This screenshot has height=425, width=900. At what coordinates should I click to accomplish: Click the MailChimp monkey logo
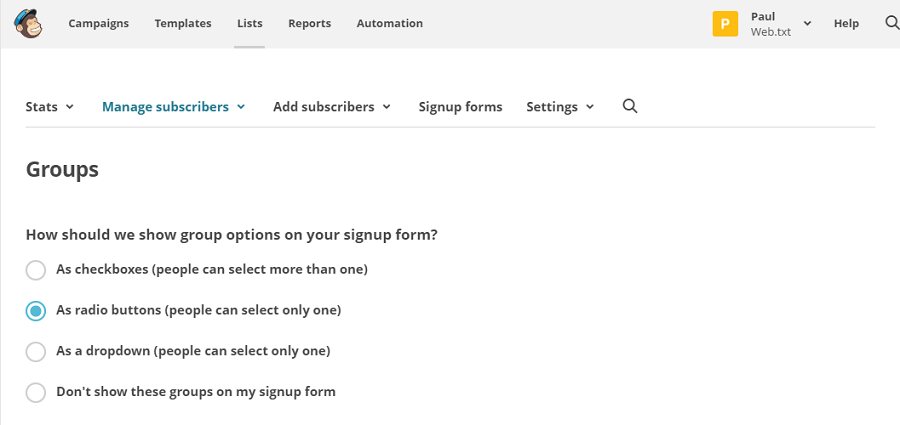click(x=28, y=24)
